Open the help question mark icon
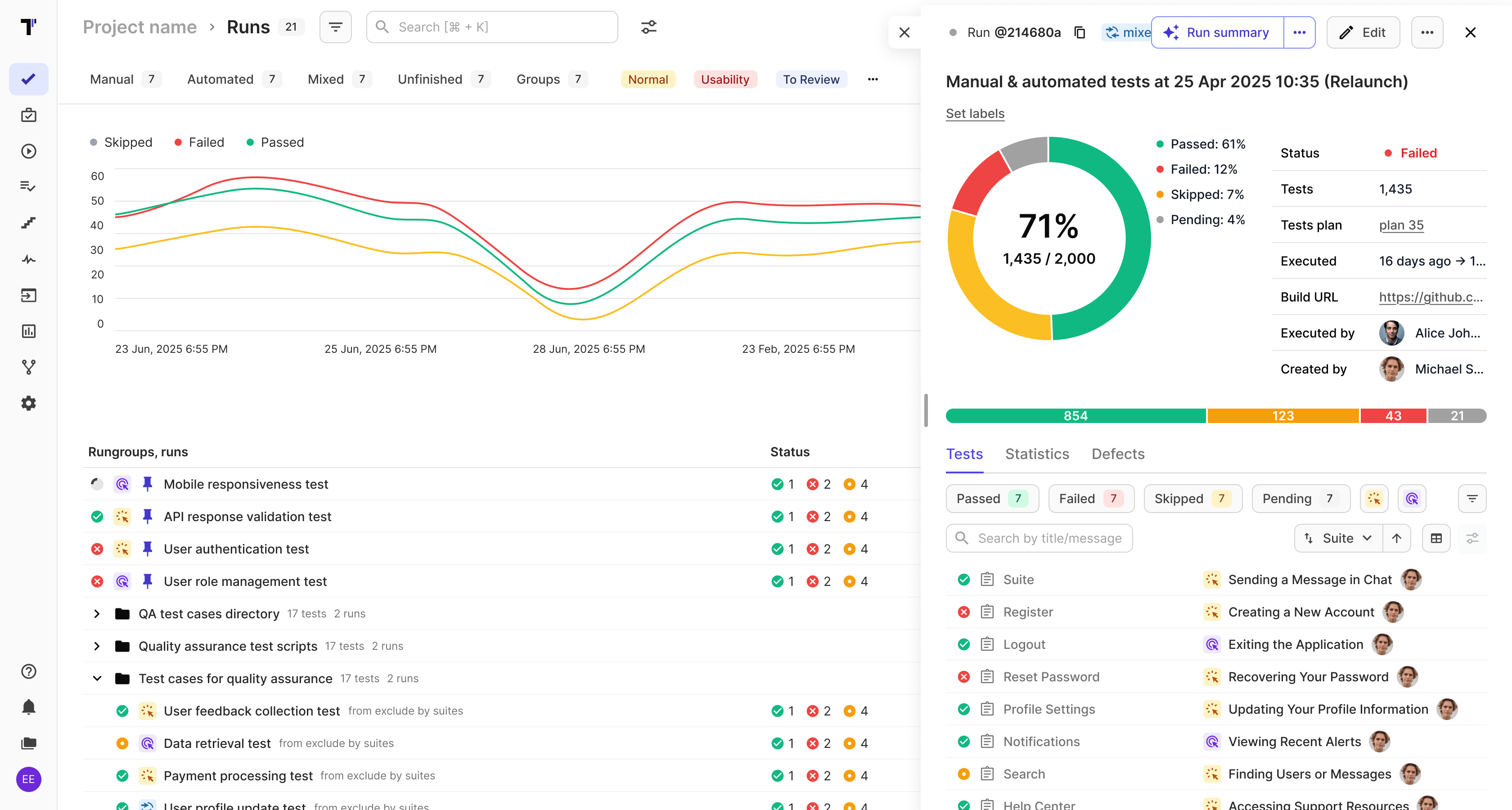The height and width of the screenshot is (810, 1512). (28, 671)
